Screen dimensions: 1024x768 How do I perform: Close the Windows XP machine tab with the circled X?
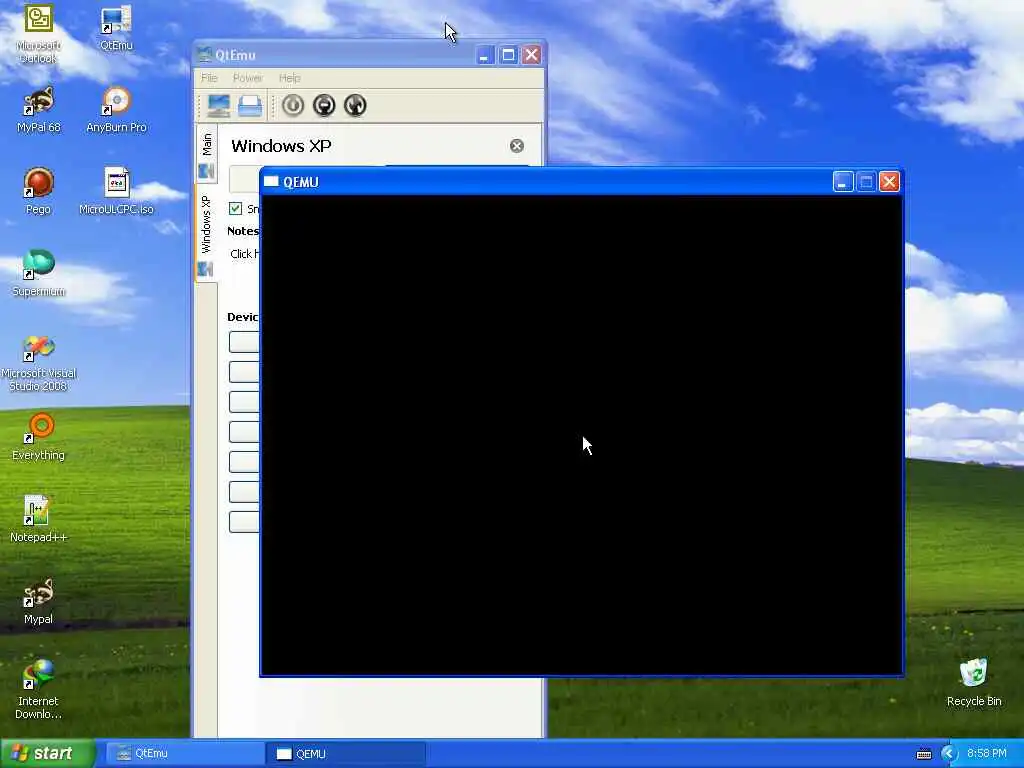517,146
